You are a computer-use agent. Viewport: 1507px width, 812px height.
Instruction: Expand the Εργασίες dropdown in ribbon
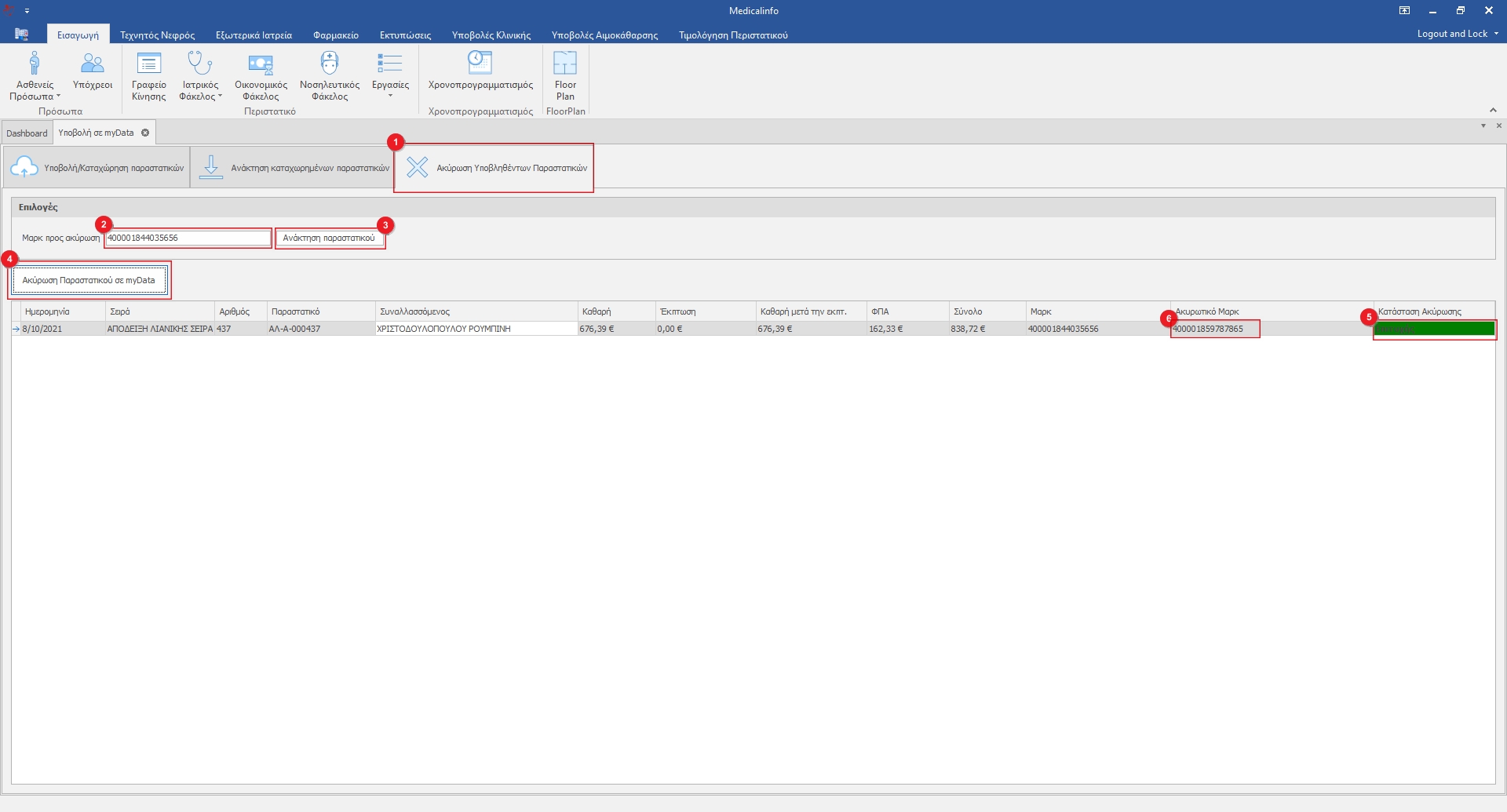[x=390, y=75]
